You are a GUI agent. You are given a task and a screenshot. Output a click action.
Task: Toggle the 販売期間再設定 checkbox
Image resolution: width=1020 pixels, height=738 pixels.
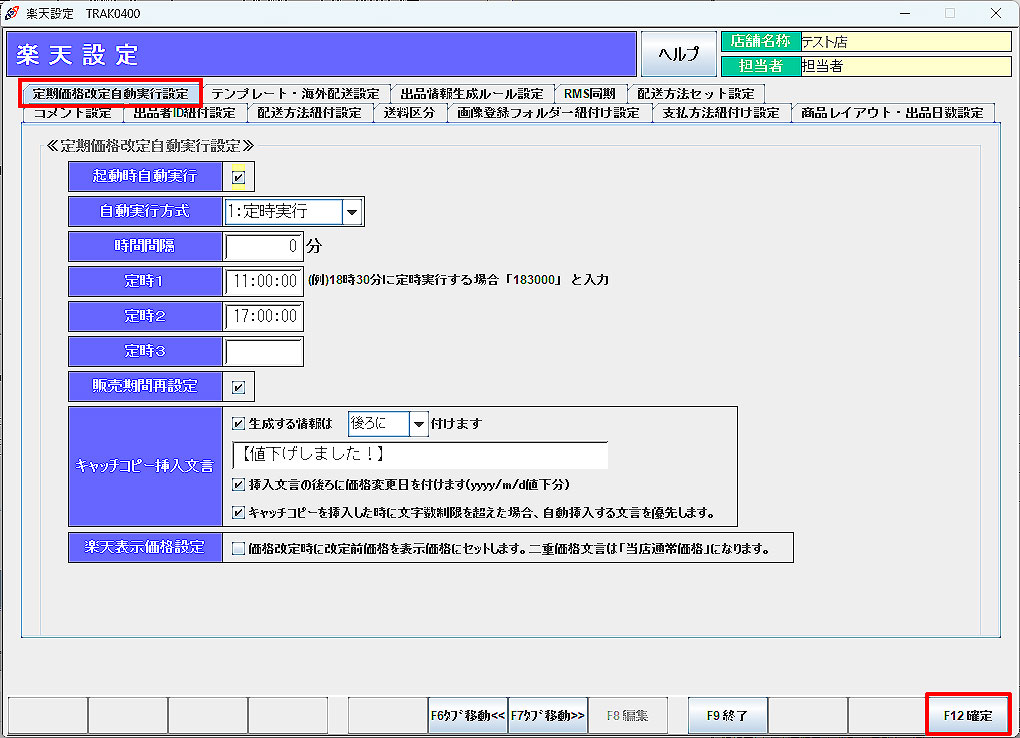(x=238, y=387)
